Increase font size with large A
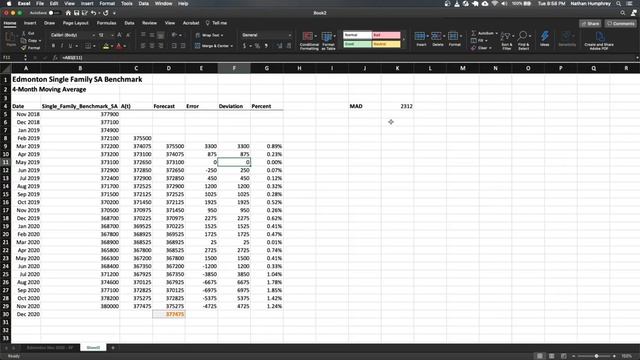The height and width of the screenshot is (360, 640). point(119,35)
